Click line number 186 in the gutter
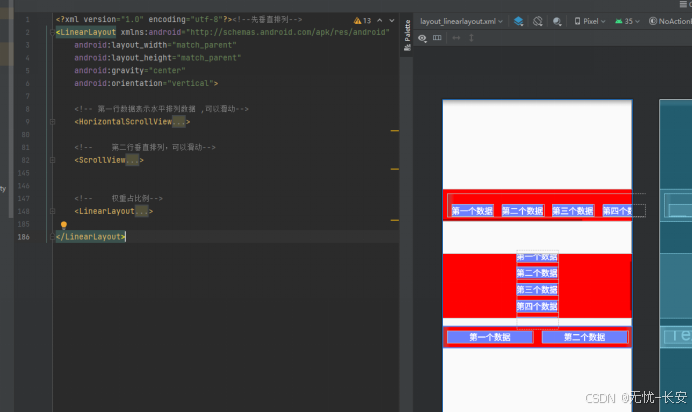Viewport: 693px width, 412px height. pyautogui.click(x=23, y=237)
